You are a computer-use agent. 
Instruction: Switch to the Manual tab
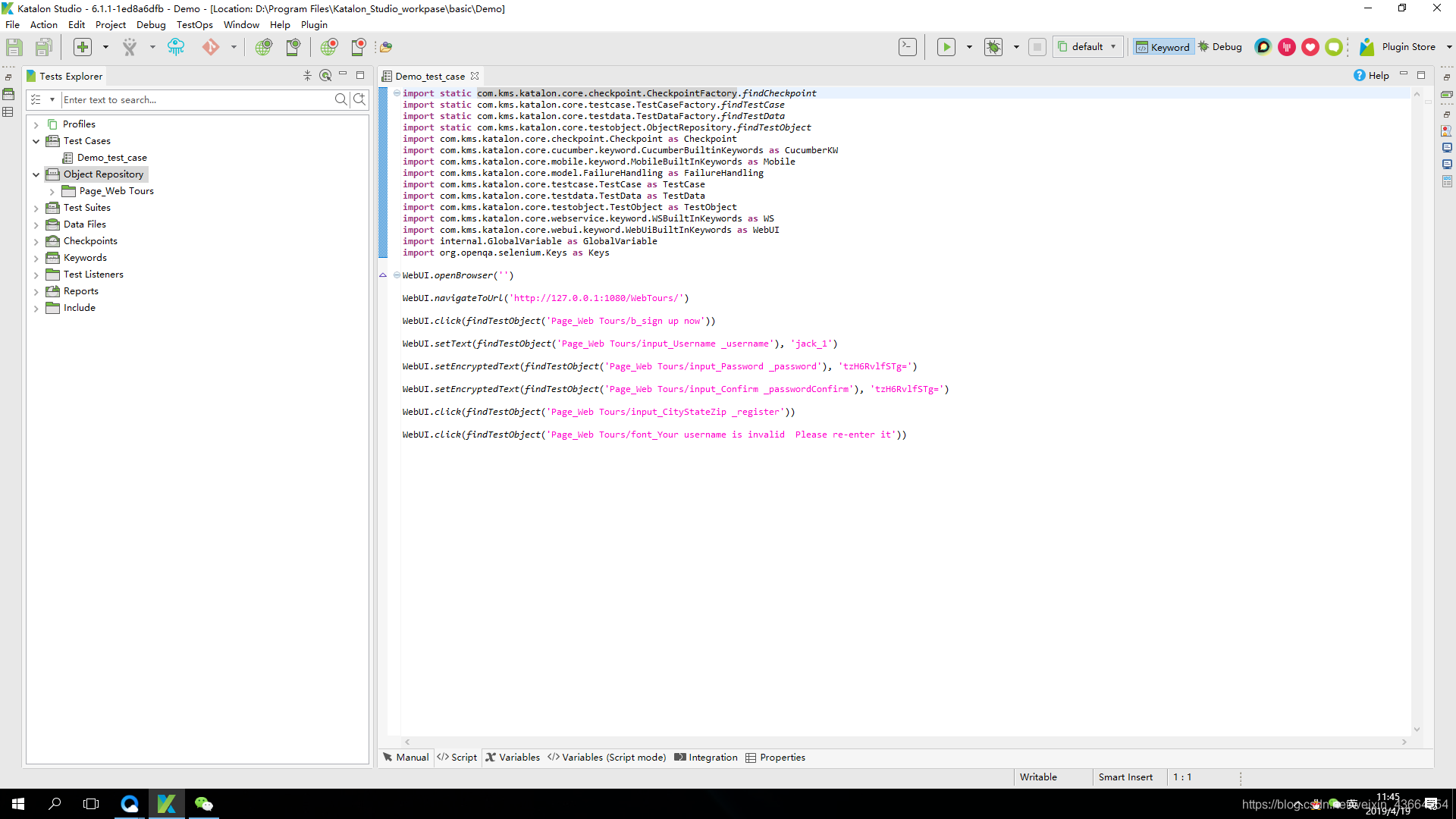click(406, 758)
